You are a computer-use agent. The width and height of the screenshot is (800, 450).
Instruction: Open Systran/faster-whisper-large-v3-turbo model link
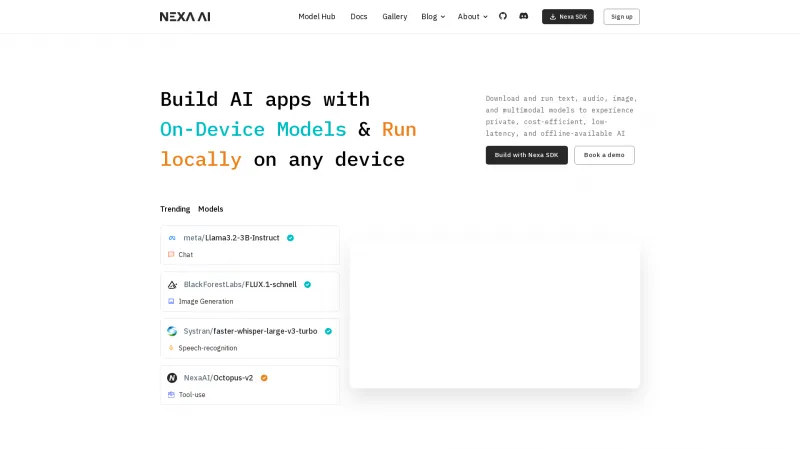click(x=250, y=331)
